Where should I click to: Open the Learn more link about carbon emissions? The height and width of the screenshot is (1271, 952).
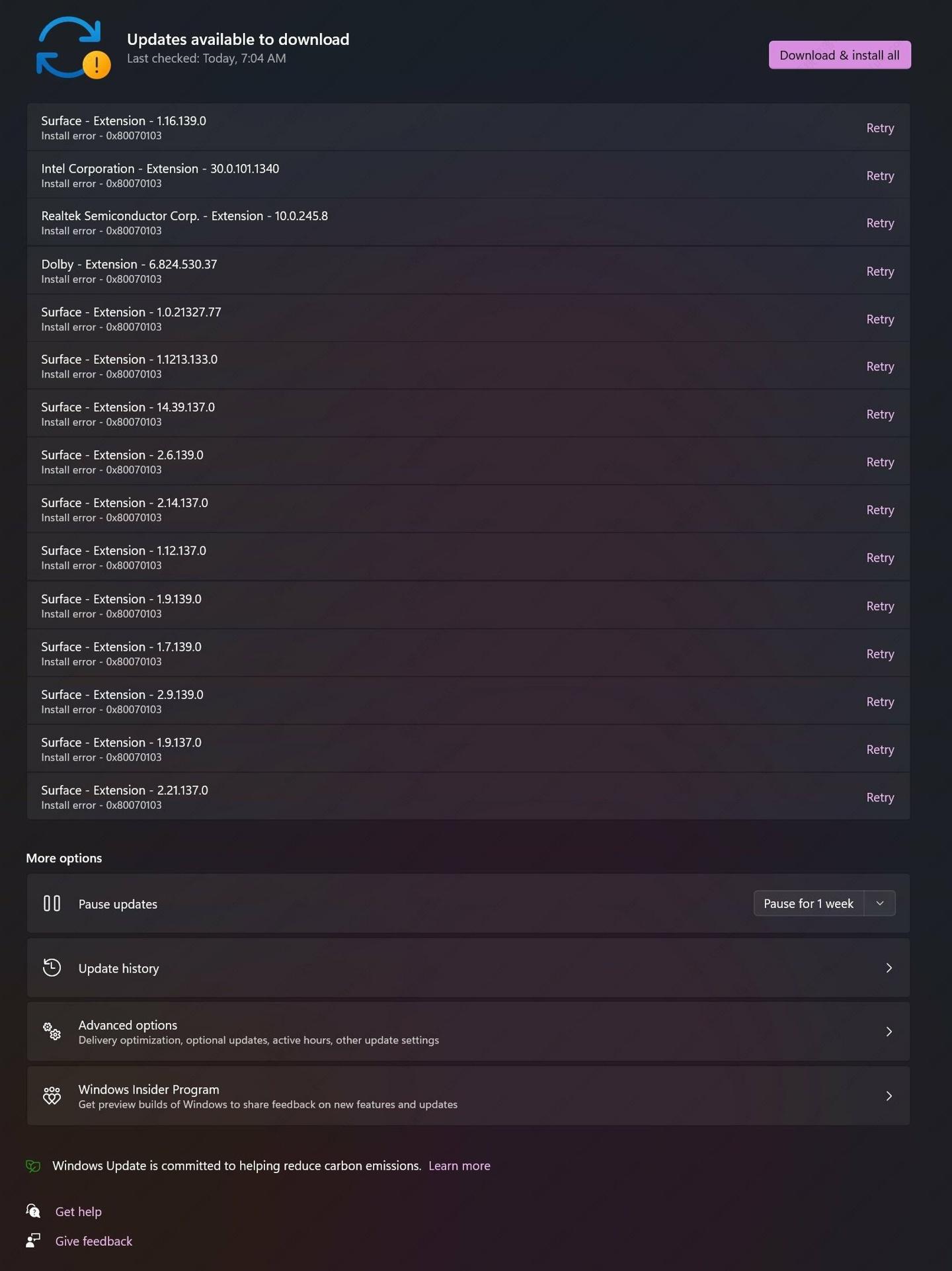[459, 1166]
